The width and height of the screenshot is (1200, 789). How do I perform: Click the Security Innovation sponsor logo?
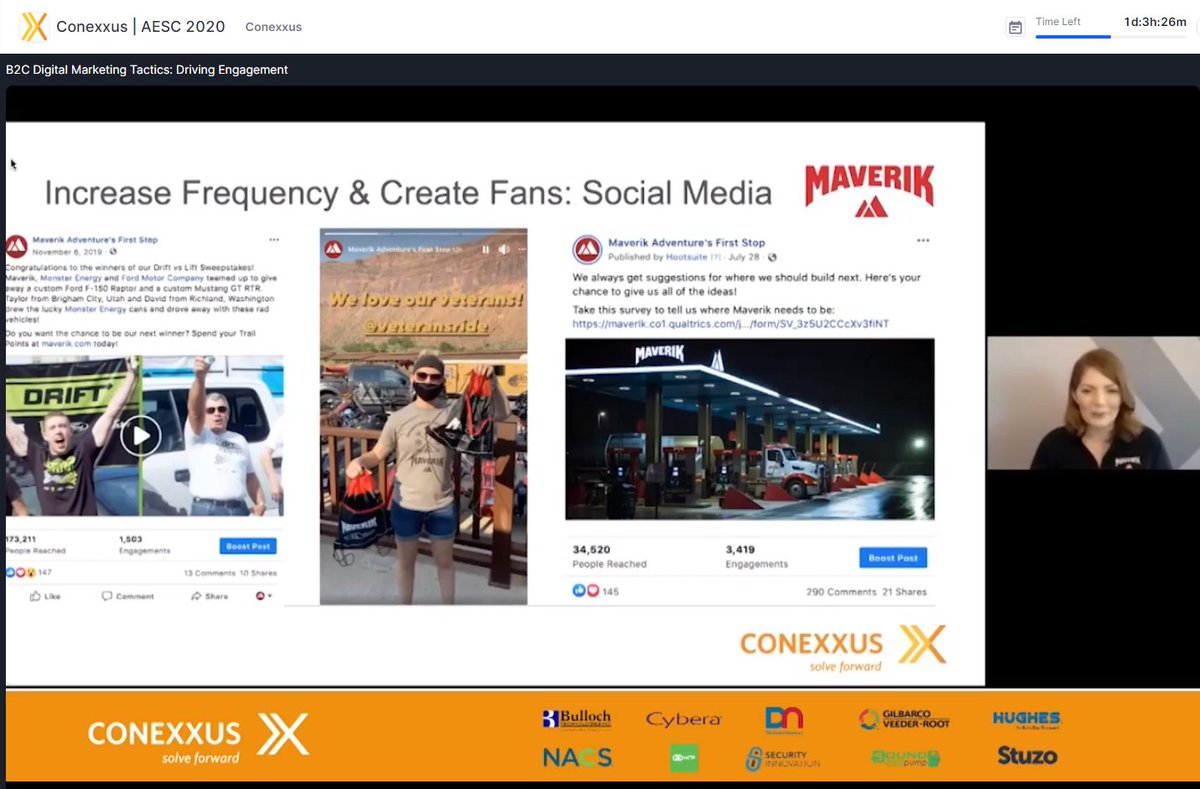tap(783, 759)
